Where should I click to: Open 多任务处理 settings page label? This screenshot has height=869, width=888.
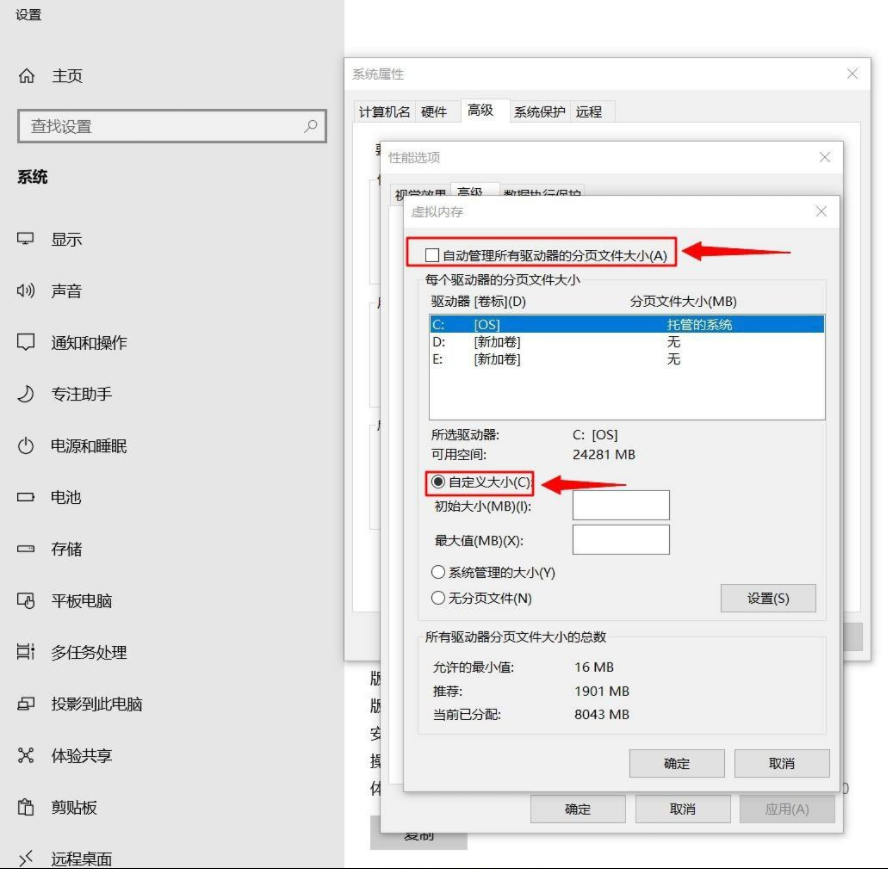tap(89, 652)
